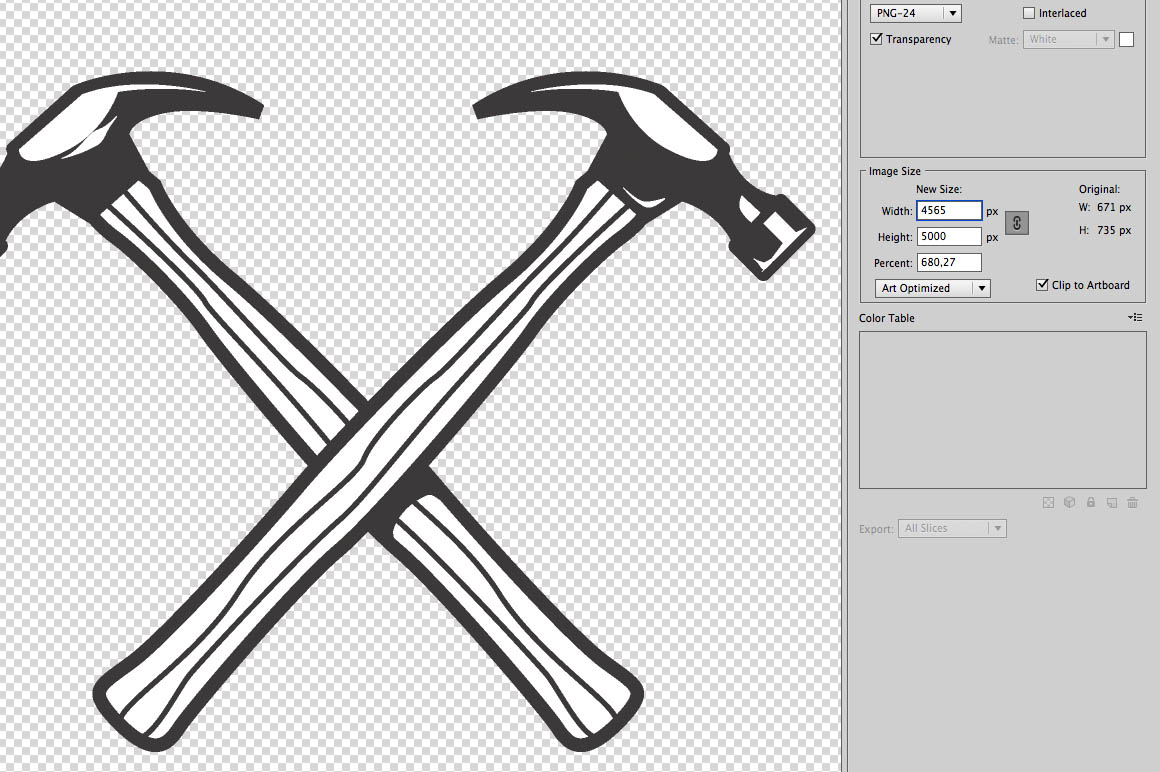
Task: Click the web-safe cube icon under Color Table
Action: click(x=1069, y=503)
